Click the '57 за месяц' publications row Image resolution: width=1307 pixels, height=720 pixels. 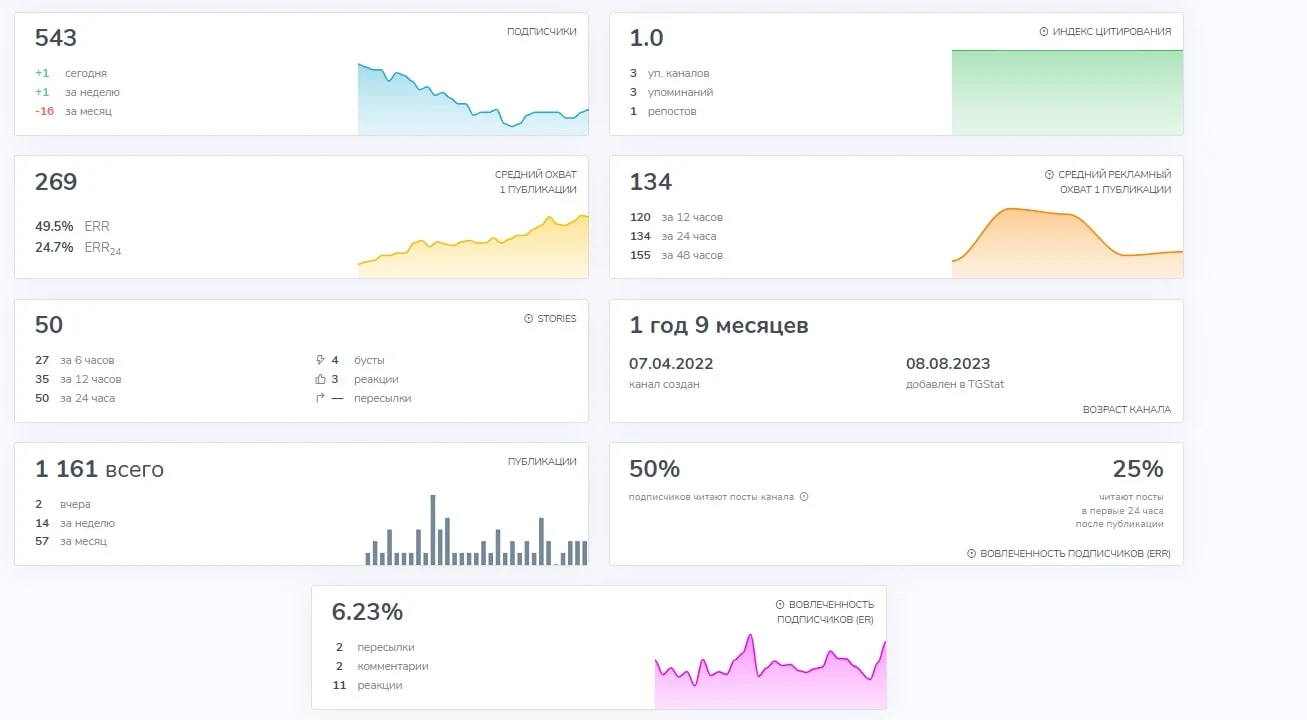click(71, 541)
